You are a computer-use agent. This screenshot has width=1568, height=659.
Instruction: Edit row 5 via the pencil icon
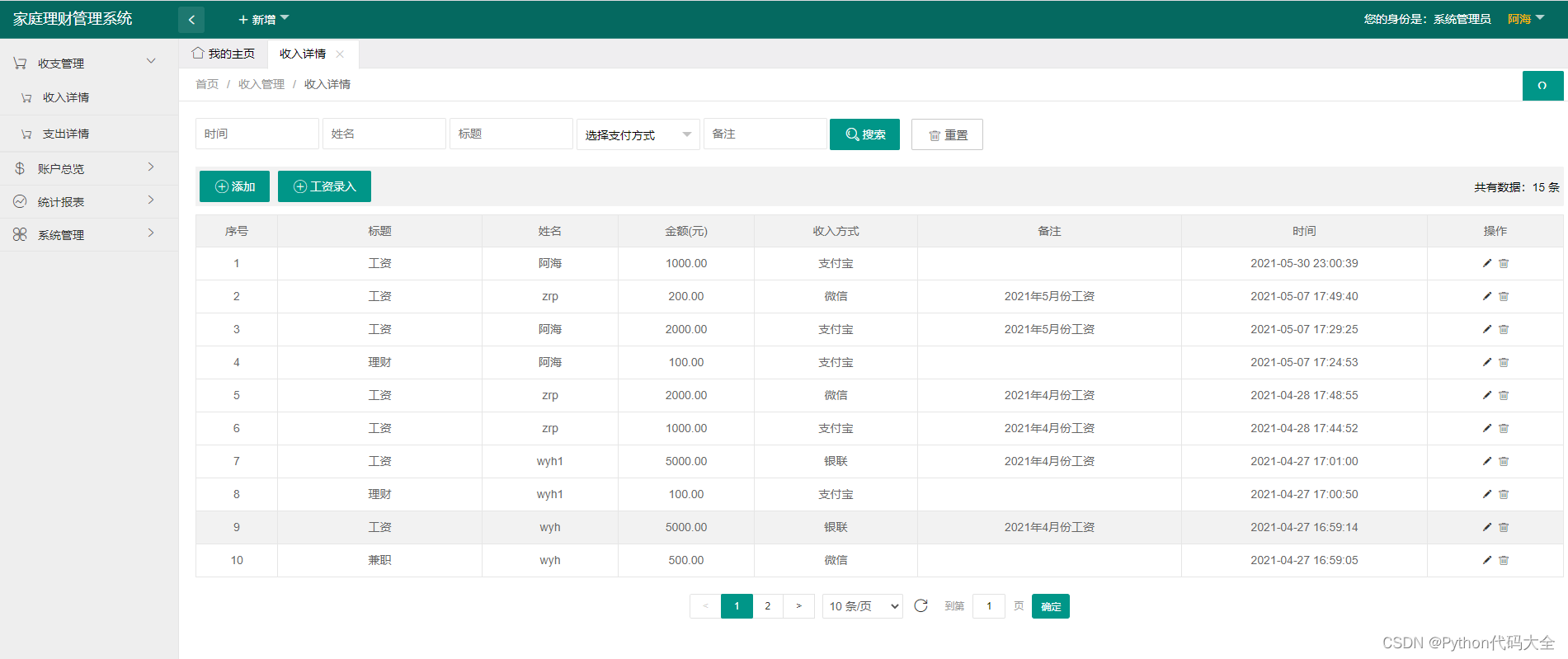click(x=1487, y=395)
